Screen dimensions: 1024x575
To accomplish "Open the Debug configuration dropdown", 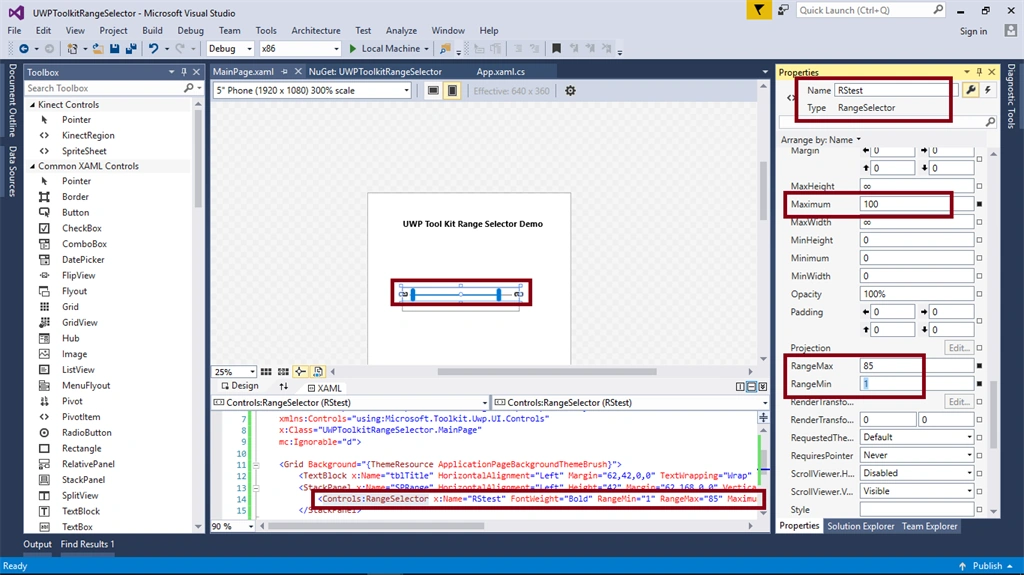I will tap(230, 48).
